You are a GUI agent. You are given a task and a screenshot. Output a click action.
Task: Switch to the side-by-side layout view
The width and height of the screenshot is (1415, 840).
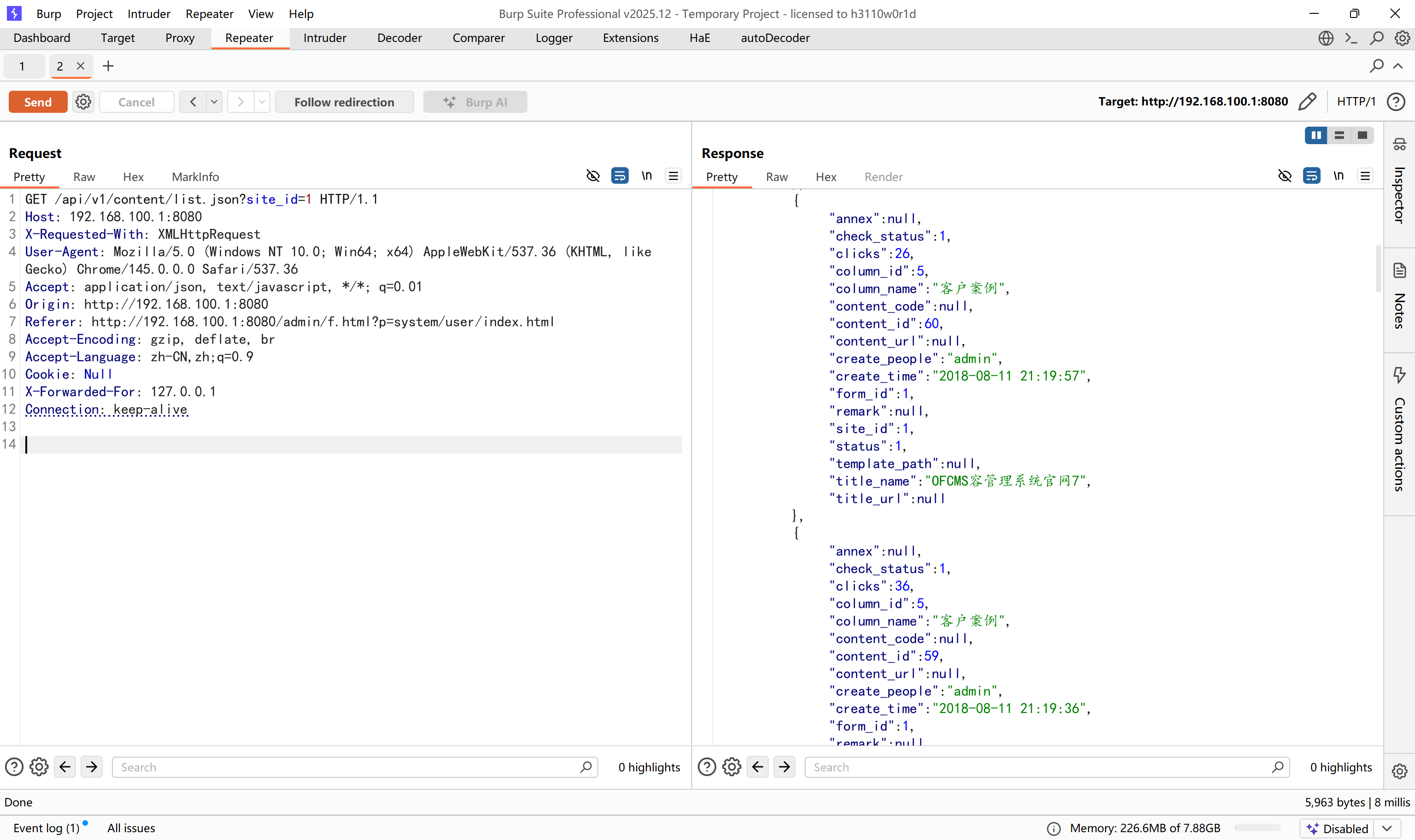click(1316, 135)
